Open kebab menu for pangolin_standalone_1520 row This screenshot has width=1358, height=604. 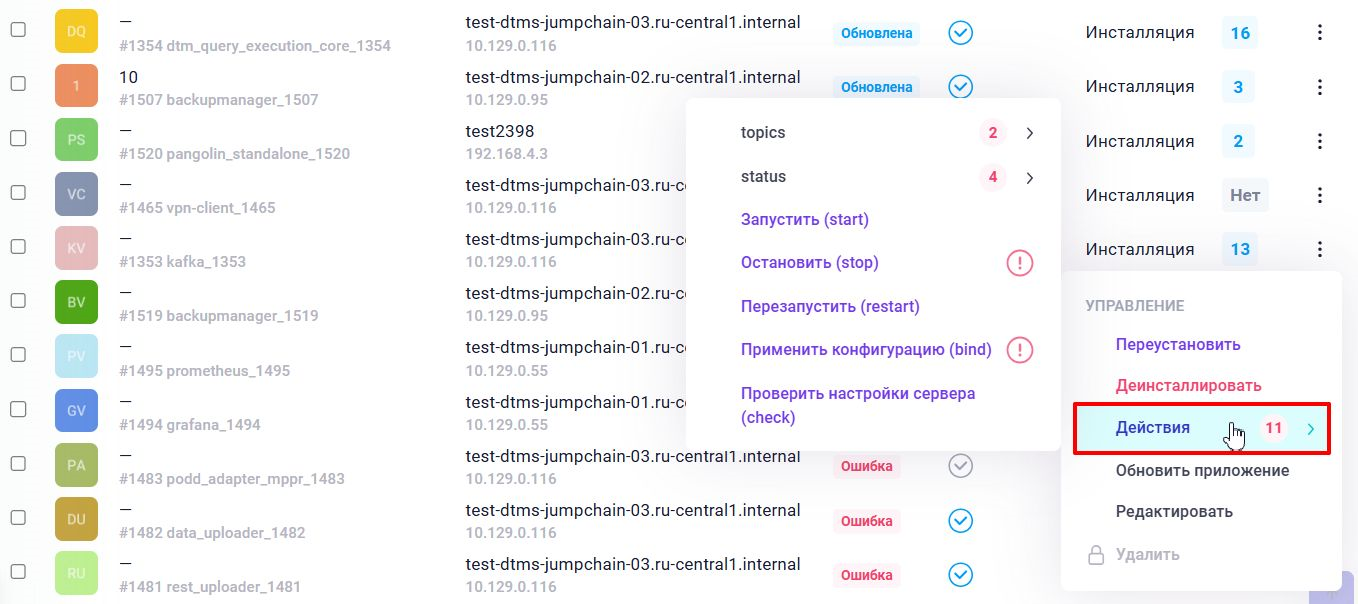(x=1320, y=141)
